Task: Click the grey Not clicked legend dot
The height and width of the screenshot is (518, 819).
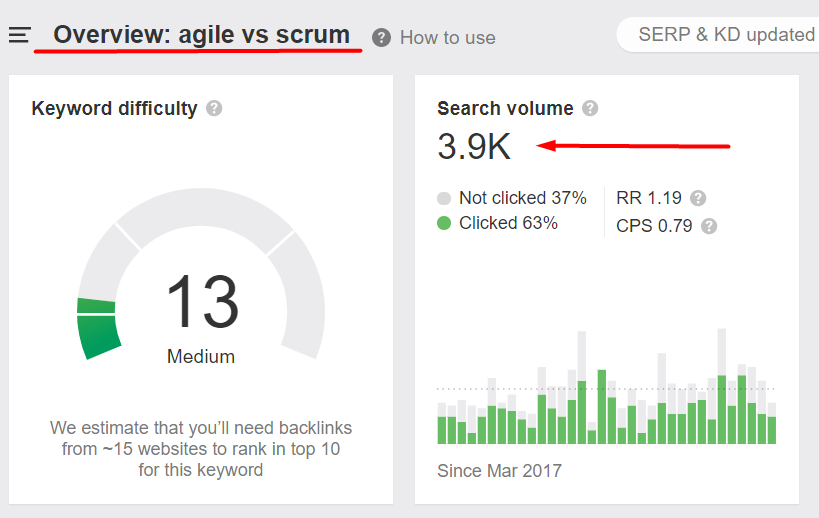Action: (445, 198)
